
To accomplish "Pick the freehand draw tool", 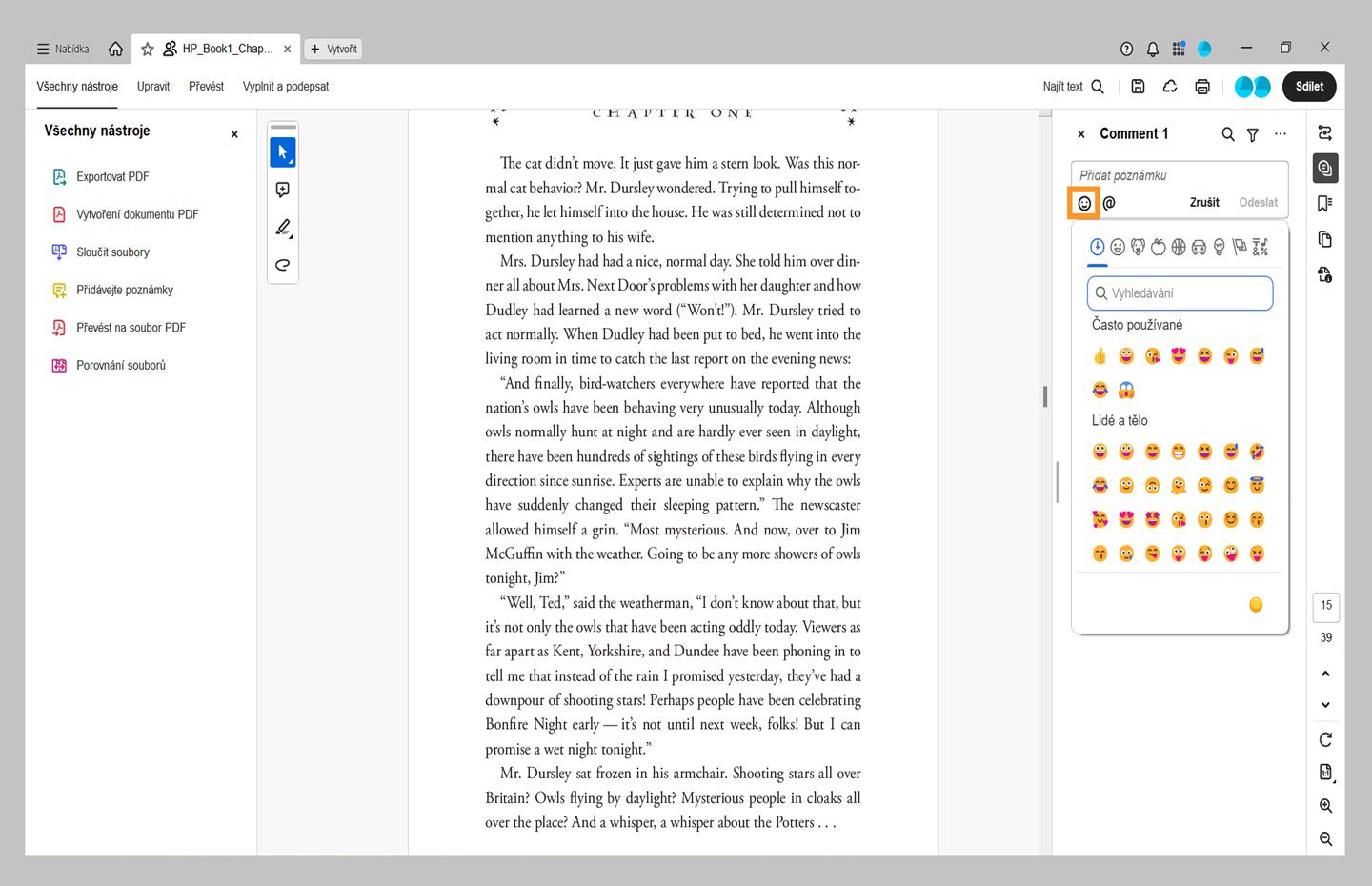I will (282, 265).
